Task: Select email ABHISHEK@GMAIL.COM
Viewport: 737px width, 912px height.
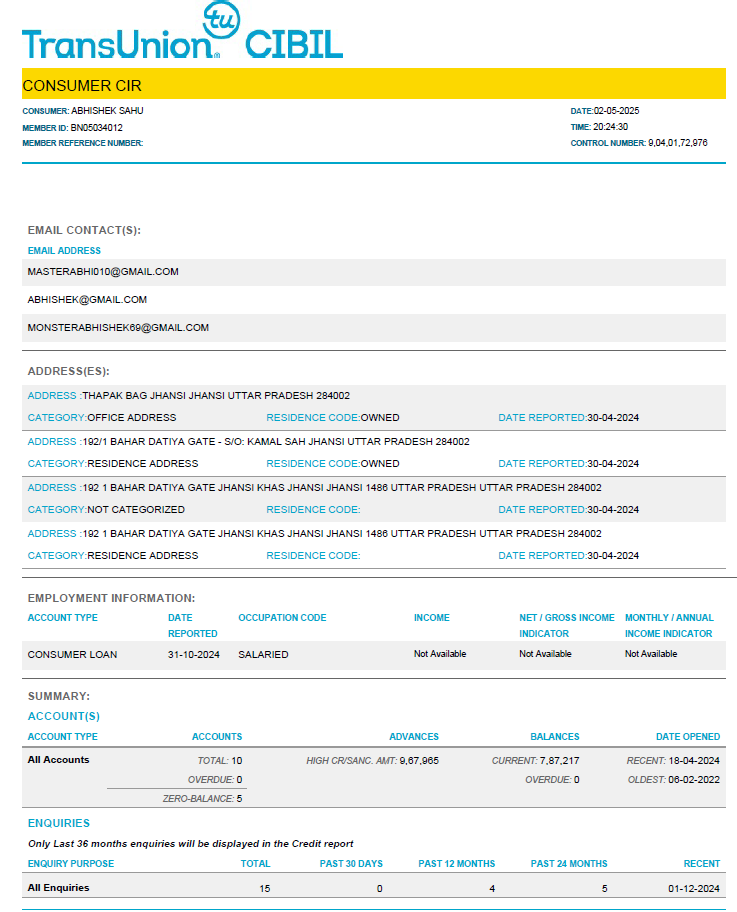Action: coord(87,300)
